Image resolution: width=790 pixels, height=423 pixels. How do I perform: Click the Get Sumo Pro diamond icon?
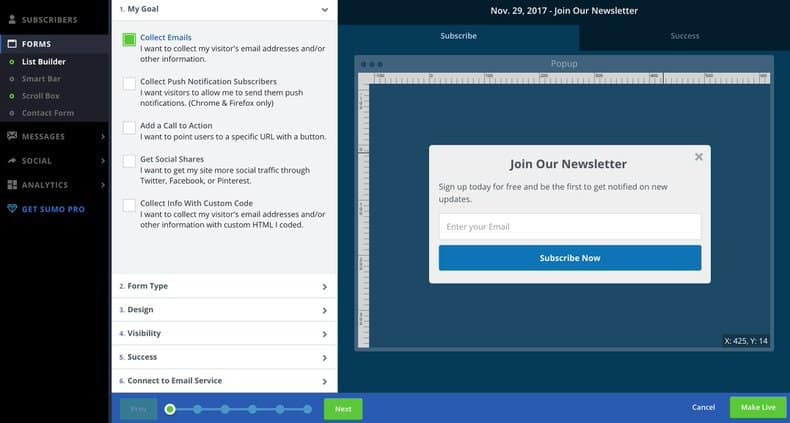12,209
